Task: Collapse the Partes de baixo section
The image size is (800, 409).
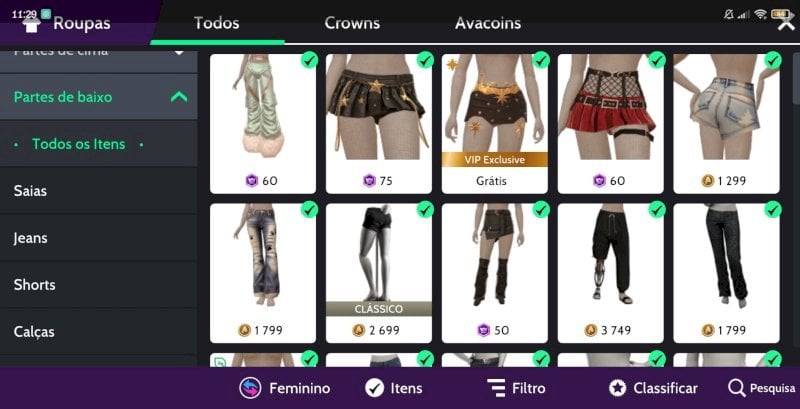Action: [x=179, y=97]
